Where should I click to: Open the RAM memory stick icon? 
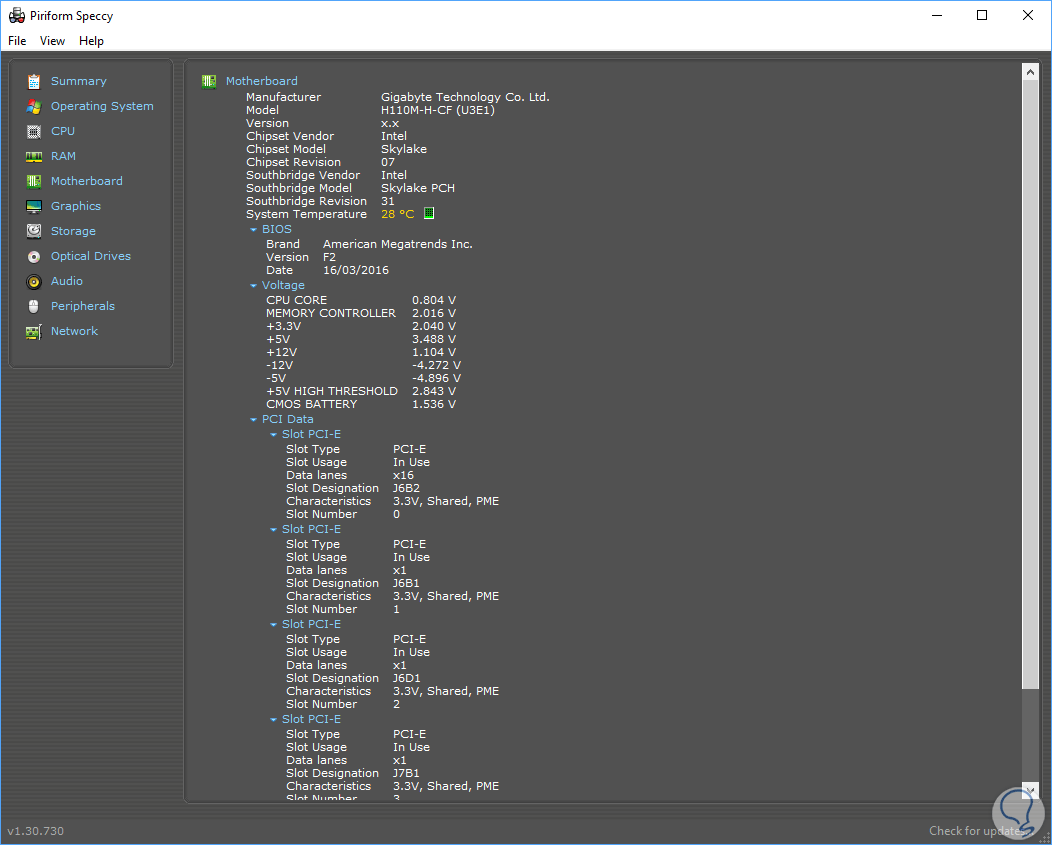point(34,156)
